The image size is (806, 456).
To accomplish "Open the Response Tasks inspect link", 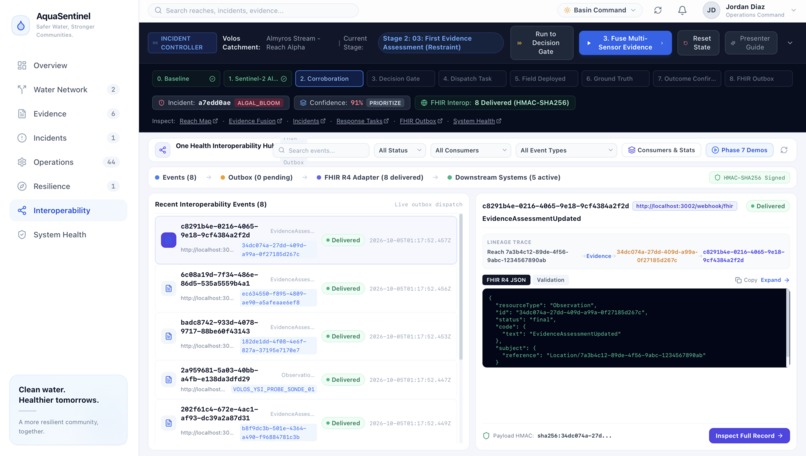I will point(362,121).
